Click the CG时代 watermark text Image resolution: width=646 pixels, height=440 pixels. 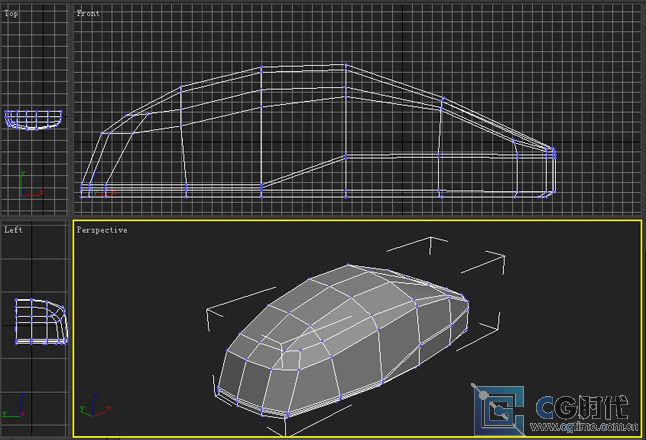click(x=582, y=407)
